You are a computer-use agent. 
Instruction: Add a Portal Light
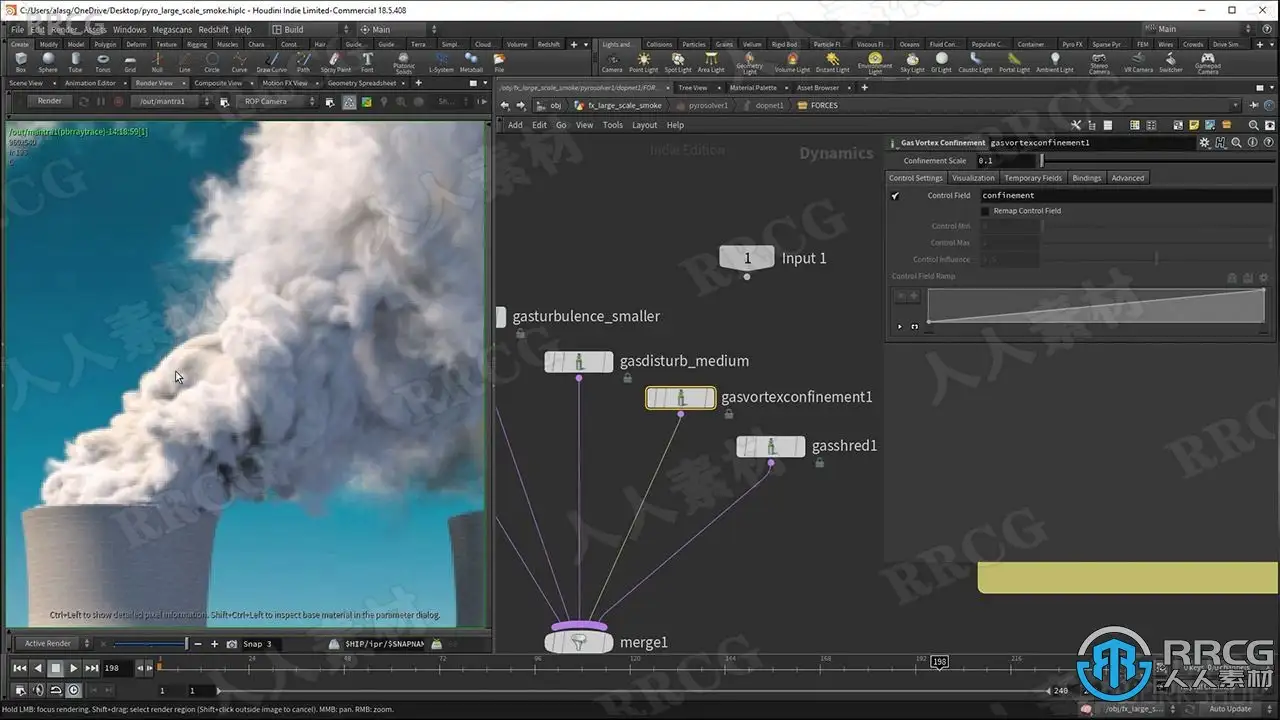coord(1014,62)
